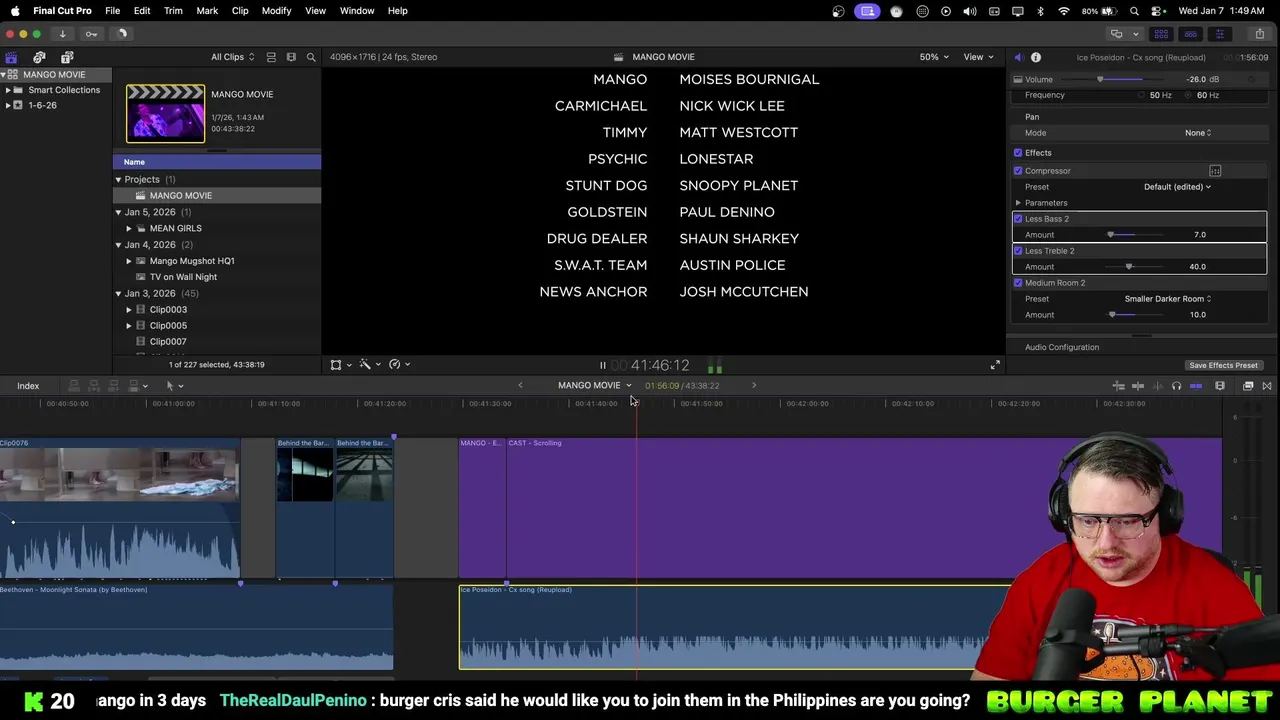Open the keyword editor key icon
This screenshot has width=1280, height=720.
(x=91, y=34)
